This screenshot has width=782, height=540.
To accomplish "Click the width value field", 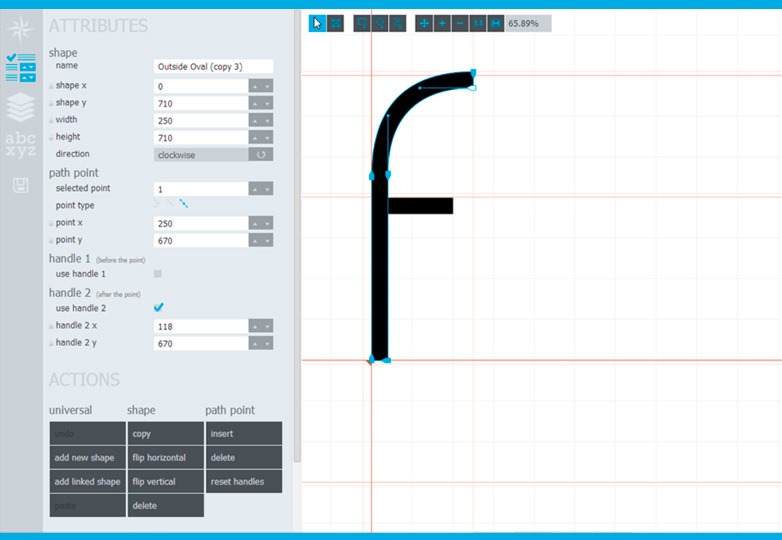I will pyautogui.click(x=201, y=120).
